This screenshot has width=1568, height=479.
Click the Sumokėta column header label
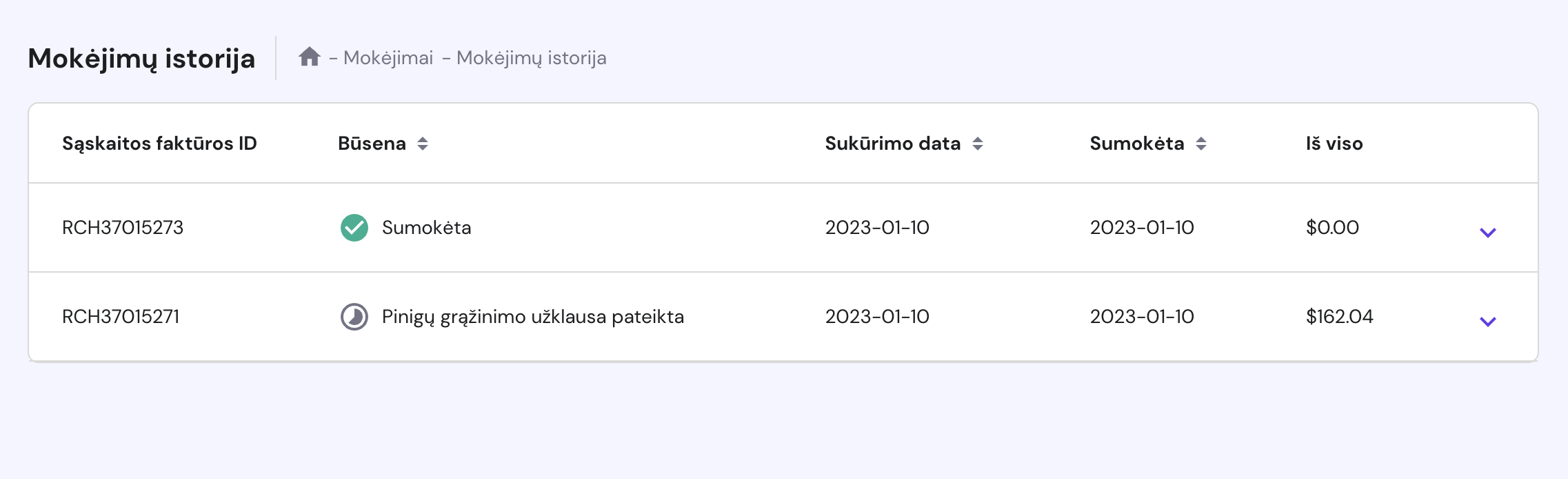pyautogui.click(x=1136, y=144)
